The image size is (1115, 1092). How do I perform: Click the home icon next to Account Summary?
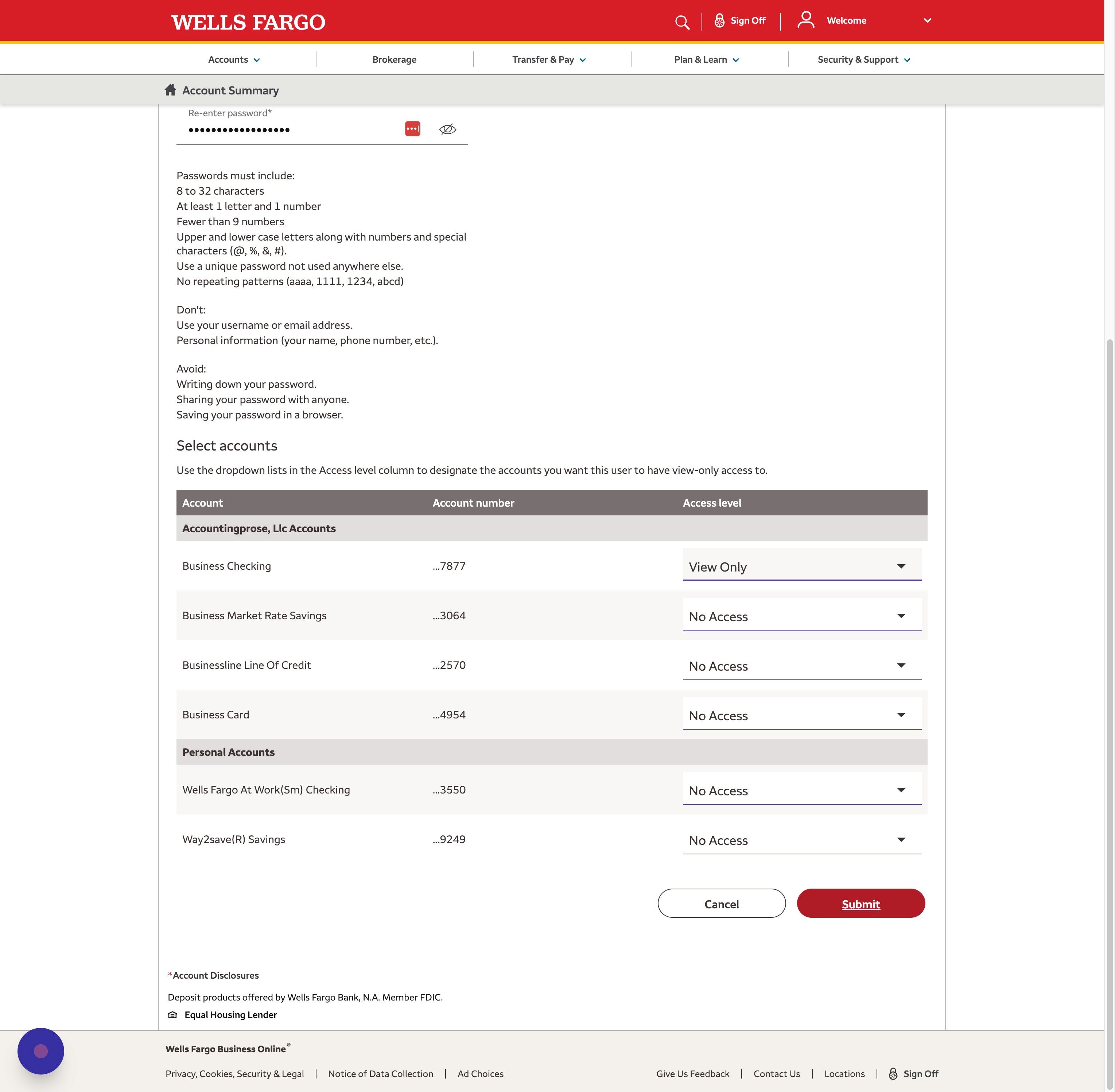[x=170, y=90]
